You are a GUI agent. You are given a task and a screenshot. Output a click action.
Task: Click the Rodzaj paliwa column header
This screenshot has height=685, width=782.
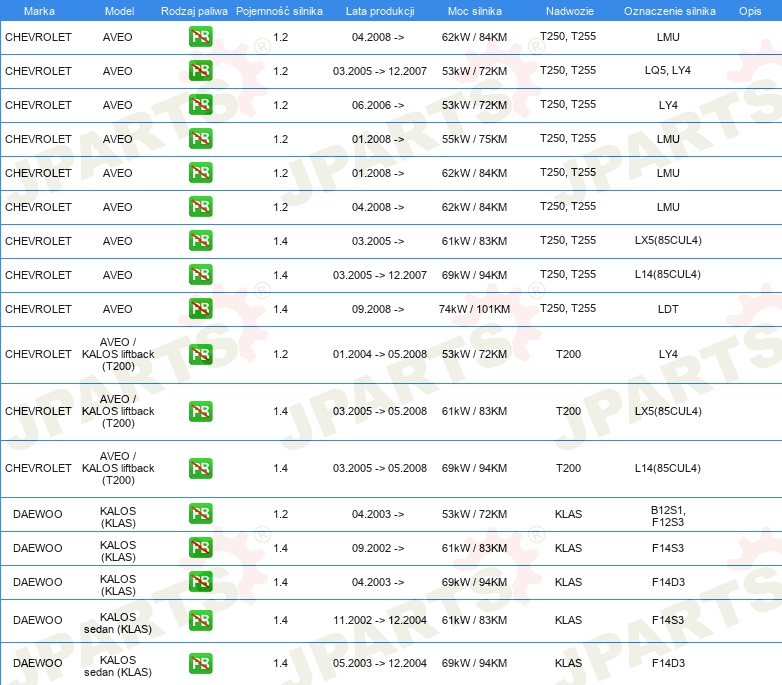194,11
